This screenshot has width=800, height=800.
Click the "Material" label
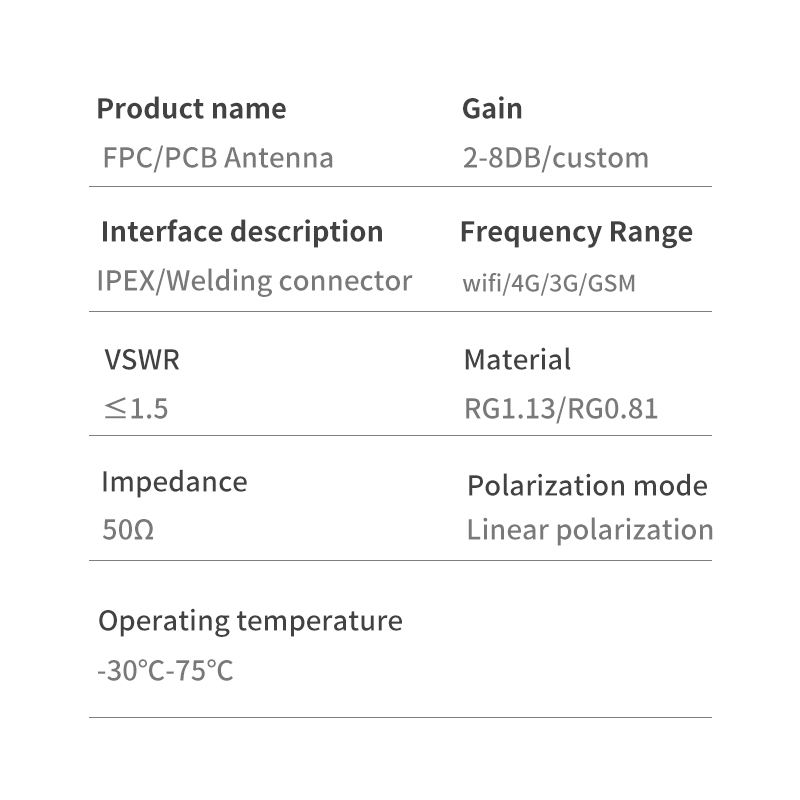click(517, 360)
